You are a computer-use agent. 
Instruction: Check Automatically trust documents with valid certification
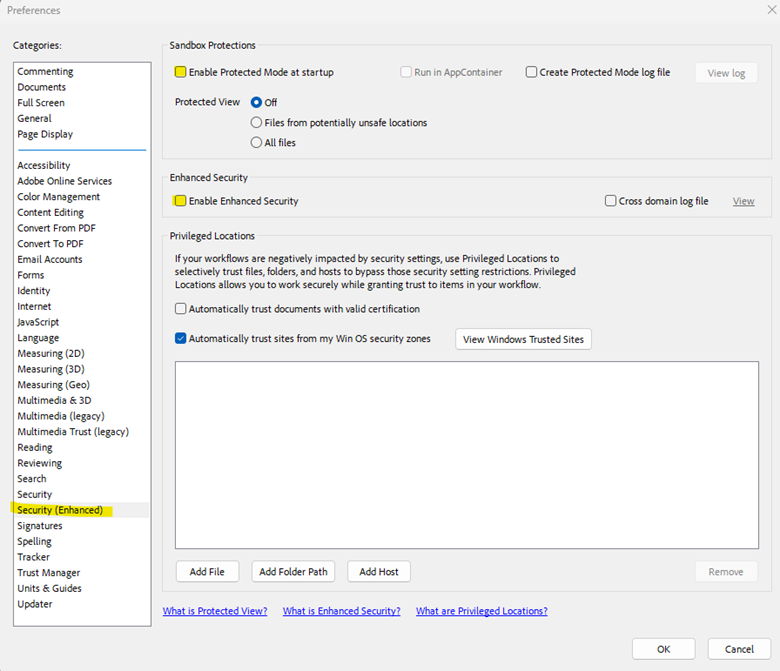[181, 309]
